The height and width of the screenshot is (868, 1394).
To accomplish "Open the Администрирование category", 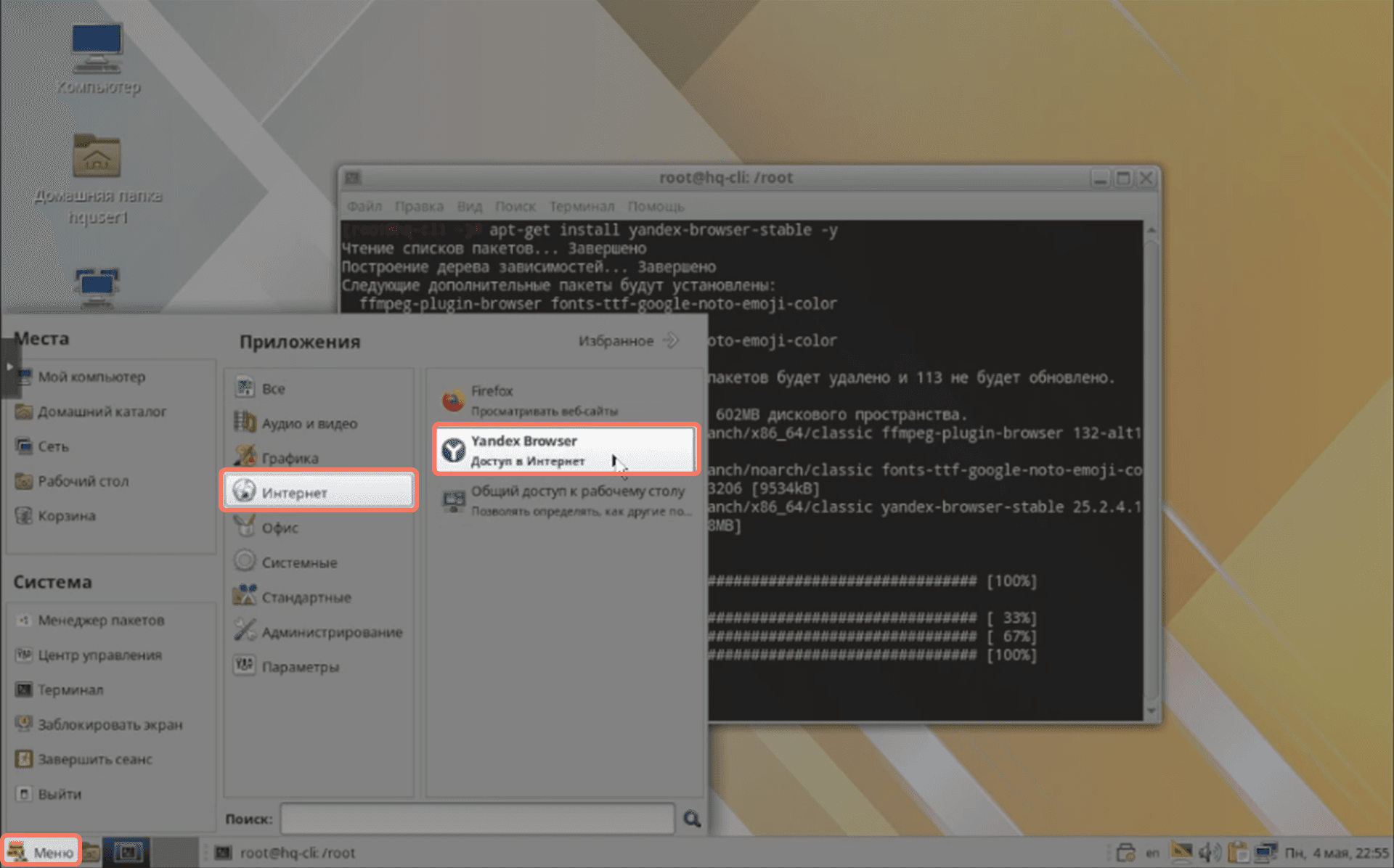I will point(319,632).
